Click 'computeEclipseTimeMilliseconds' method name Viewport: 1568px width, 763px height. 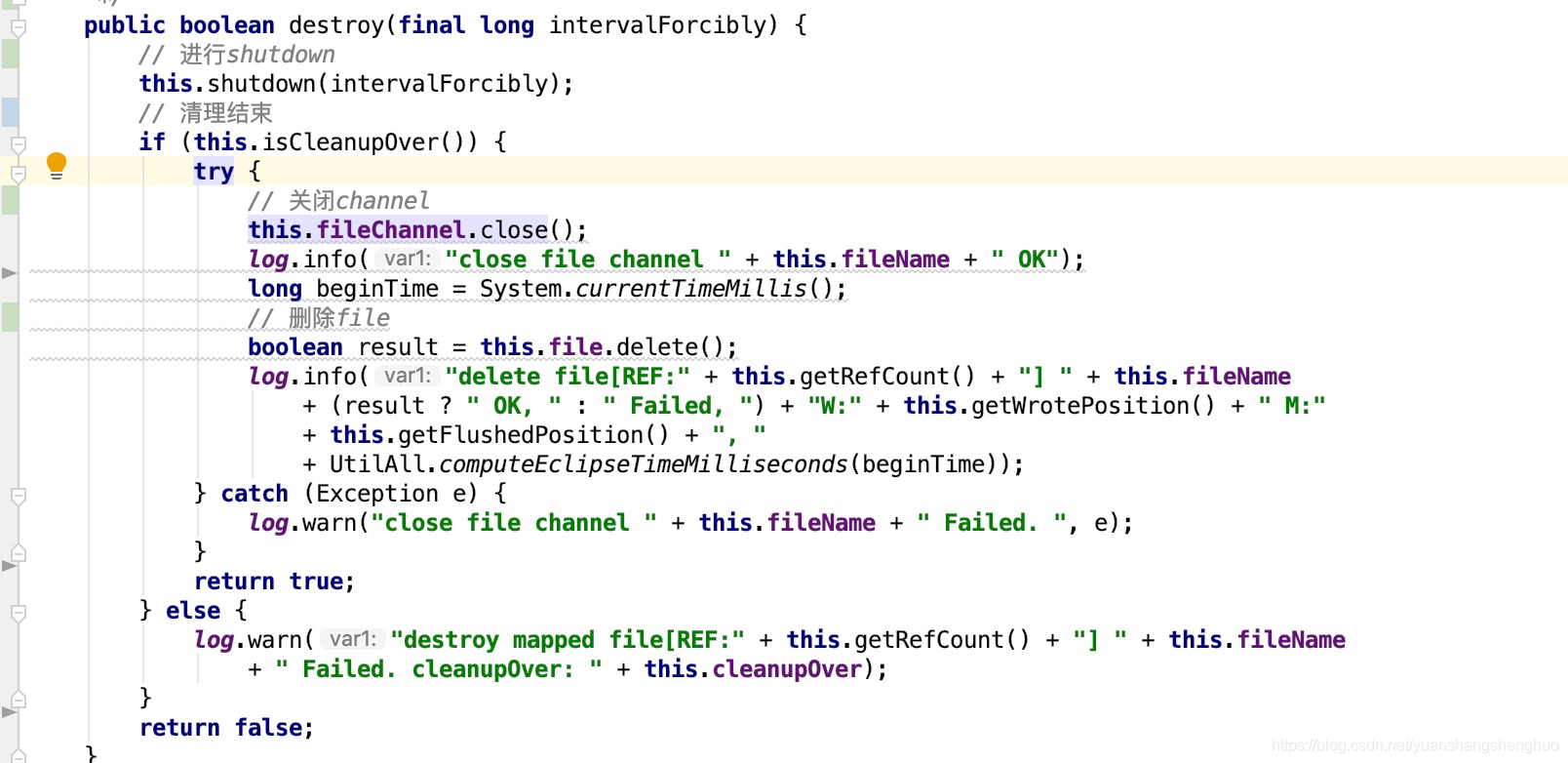(x=644, y=464)
